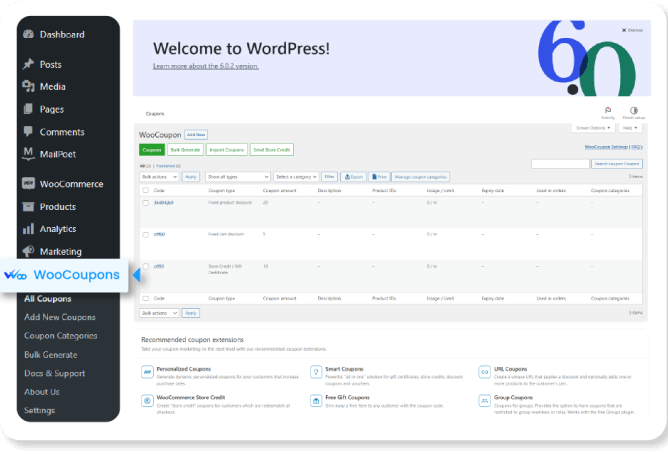This screenshot has width=668, height=454.
Task: Open the Store Credit row coupon code link
Action: click(x=159, y=266)
